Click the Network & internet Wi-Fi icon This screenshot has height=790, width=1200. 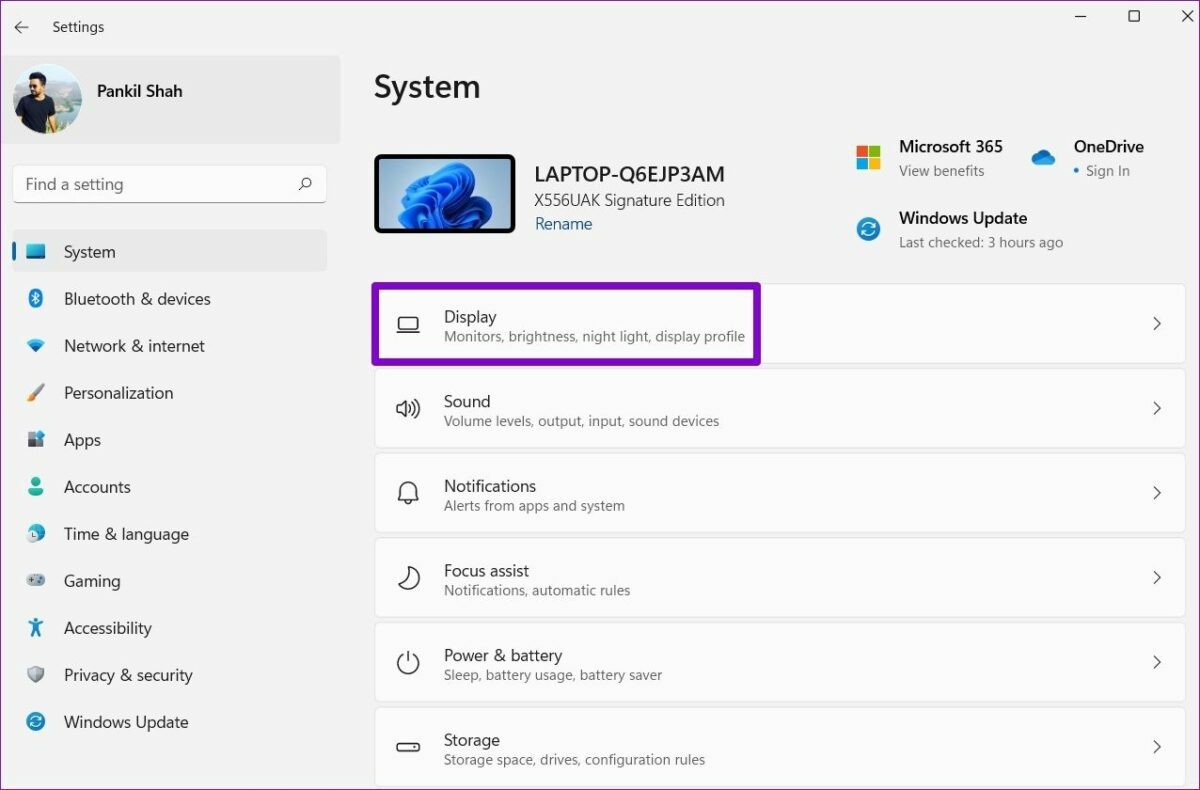click(36, 346)
